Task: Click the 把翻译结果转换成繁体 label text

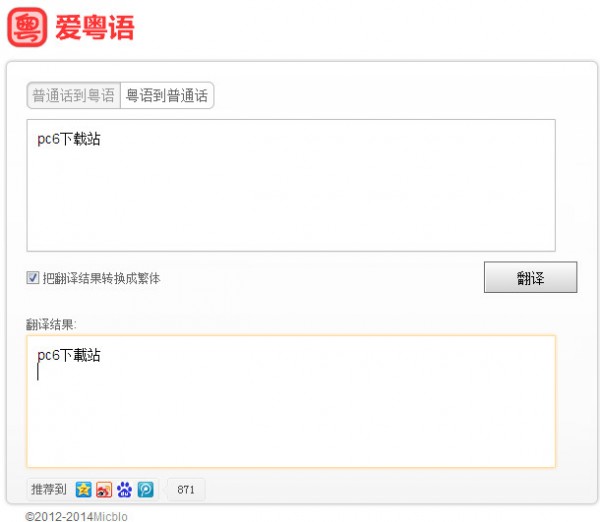Action: click(101, 278)
